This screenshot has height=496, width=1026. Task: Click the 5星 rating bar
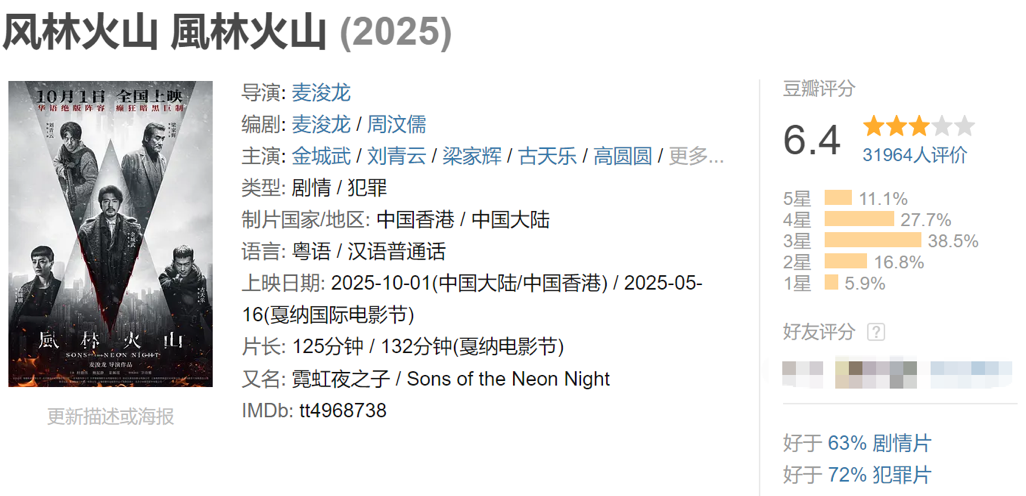[838, 198]
